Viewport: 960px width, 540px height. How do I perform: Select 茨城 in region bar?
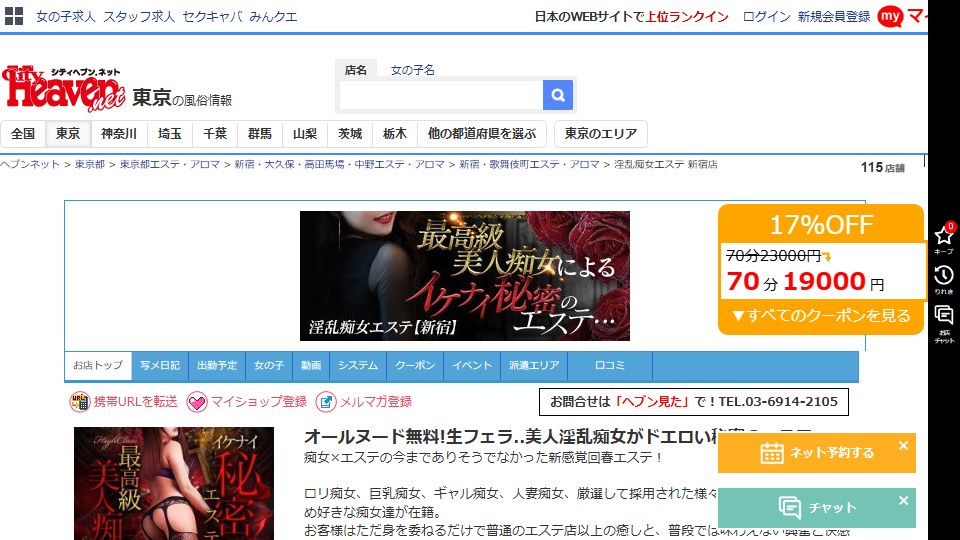point(350,133)
